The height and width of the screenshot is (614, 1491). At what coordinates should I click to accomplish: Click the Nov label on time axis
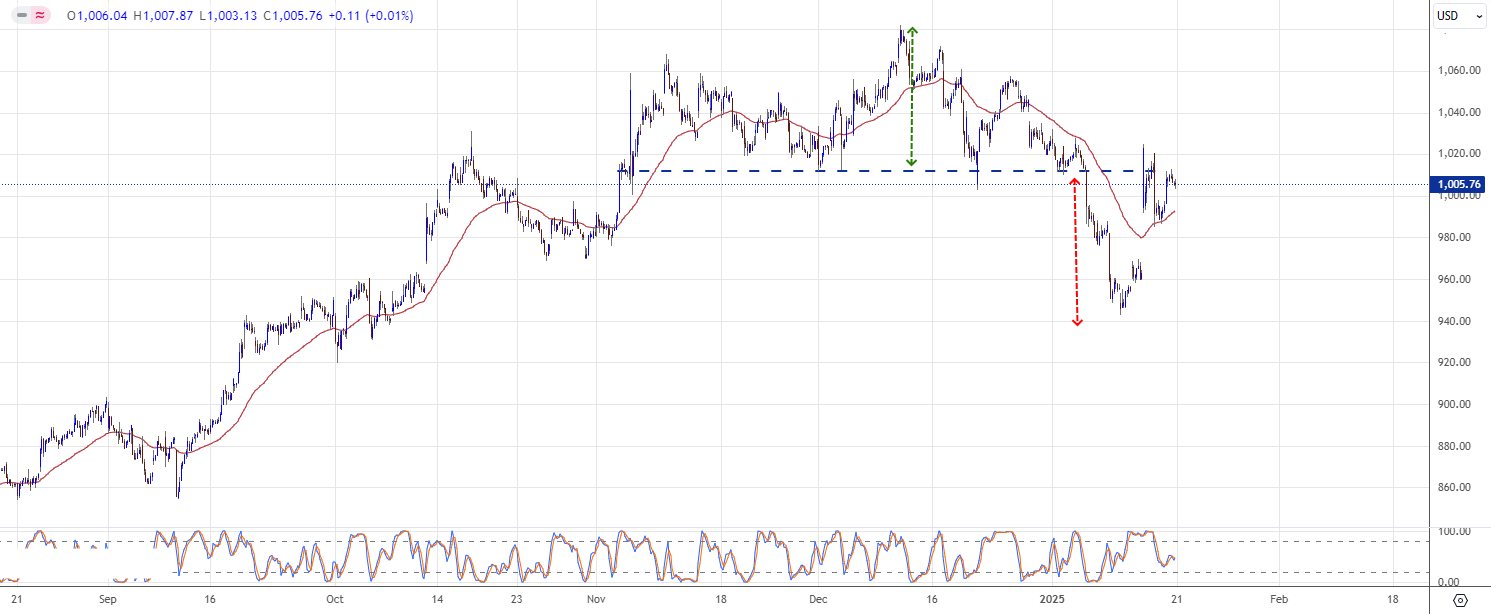596,600
